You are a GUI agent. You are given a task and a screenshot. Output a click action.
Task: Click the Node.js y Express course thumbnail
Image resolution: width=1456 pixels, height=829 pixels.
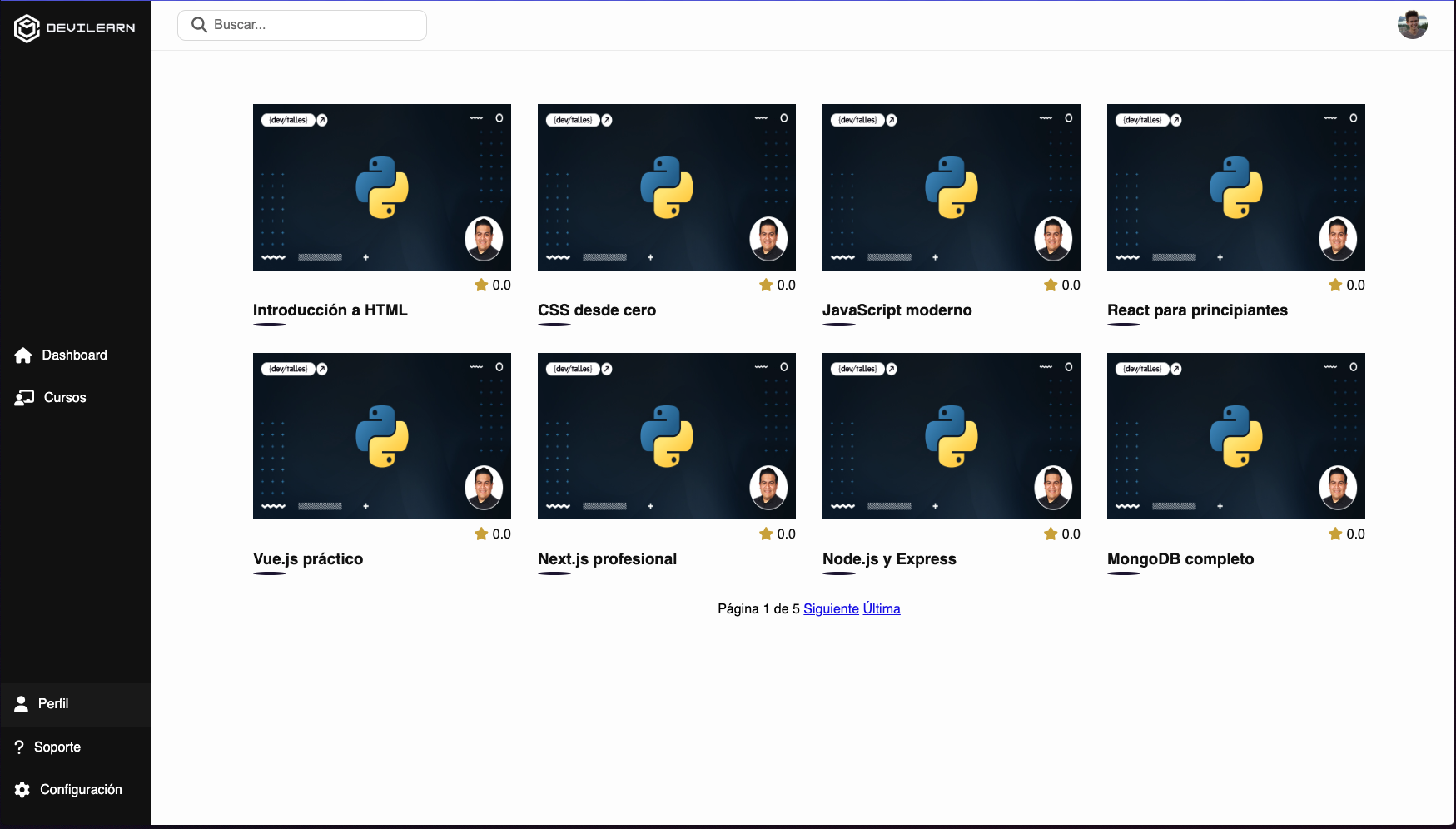[x=951, y=435]
